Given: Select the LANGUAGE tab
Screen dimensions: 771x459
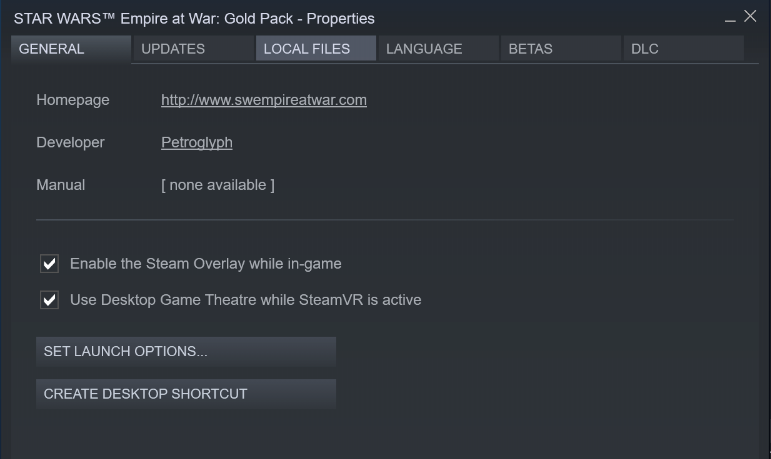Looking at the screenshot, I should tap(424, 49).
